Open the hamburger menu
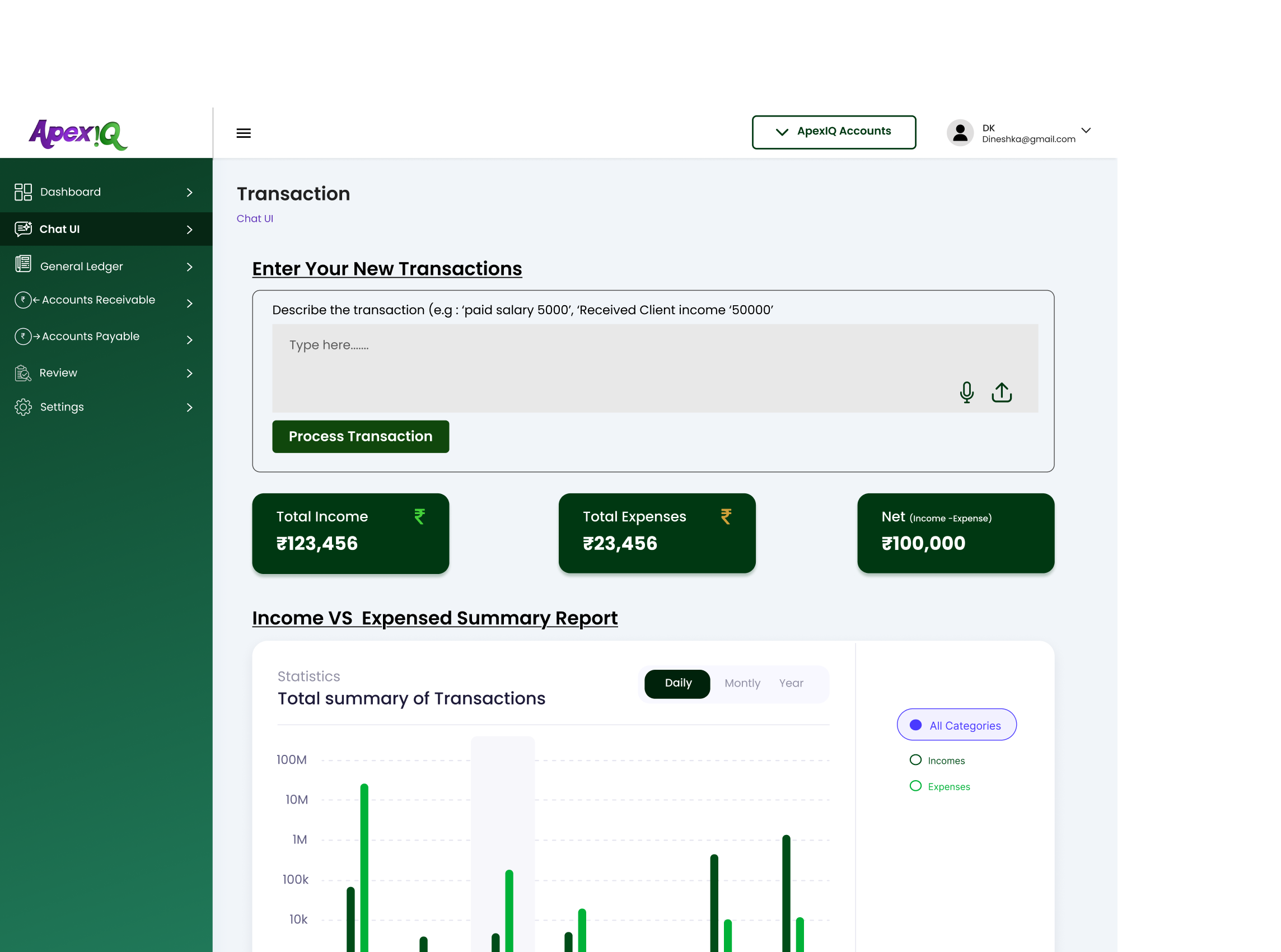The width and height of the screenshot is (1281, 952). coord(244,133)
